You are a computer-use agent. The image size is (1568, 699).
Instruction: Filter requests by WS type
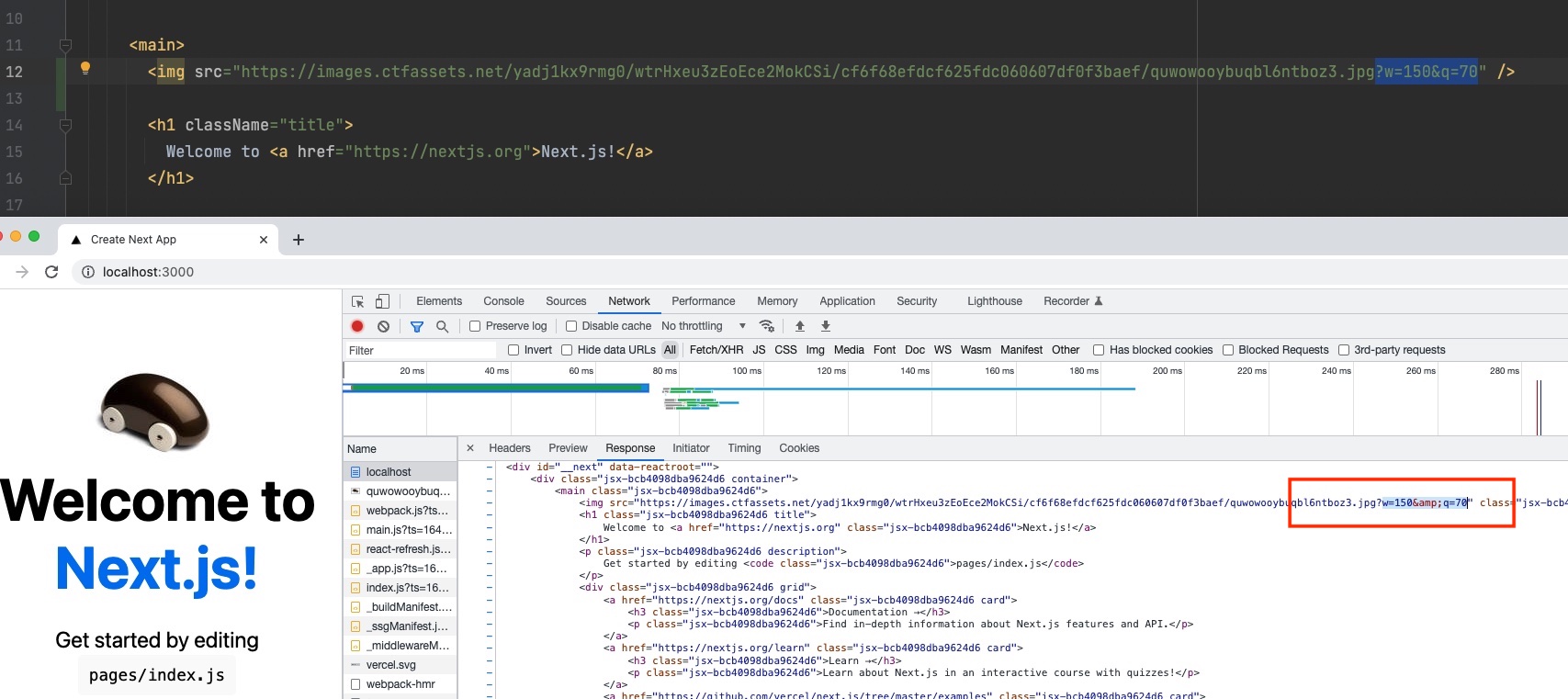coord(942,350)
